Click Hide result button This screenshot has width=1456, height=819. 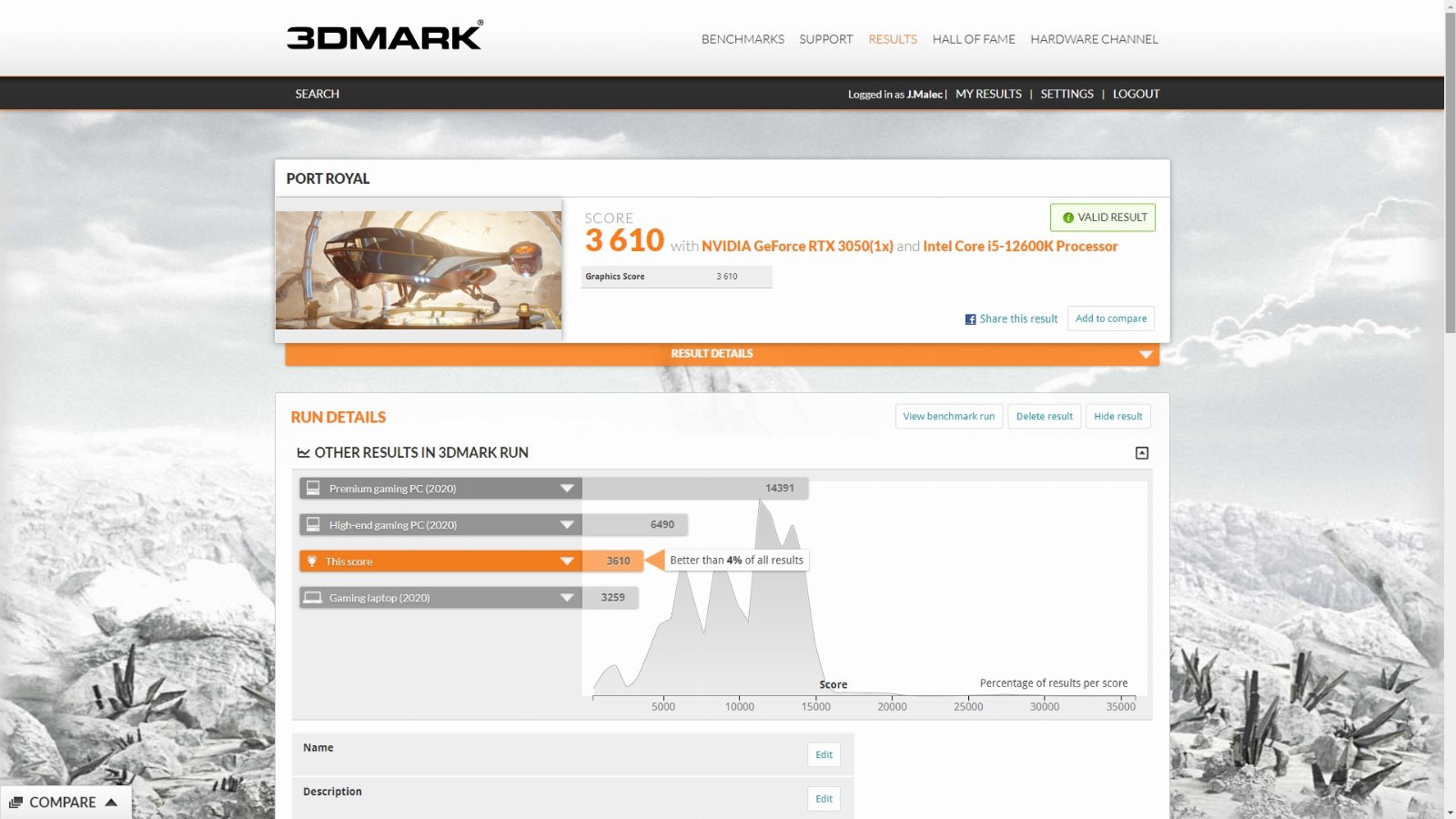1117,417
